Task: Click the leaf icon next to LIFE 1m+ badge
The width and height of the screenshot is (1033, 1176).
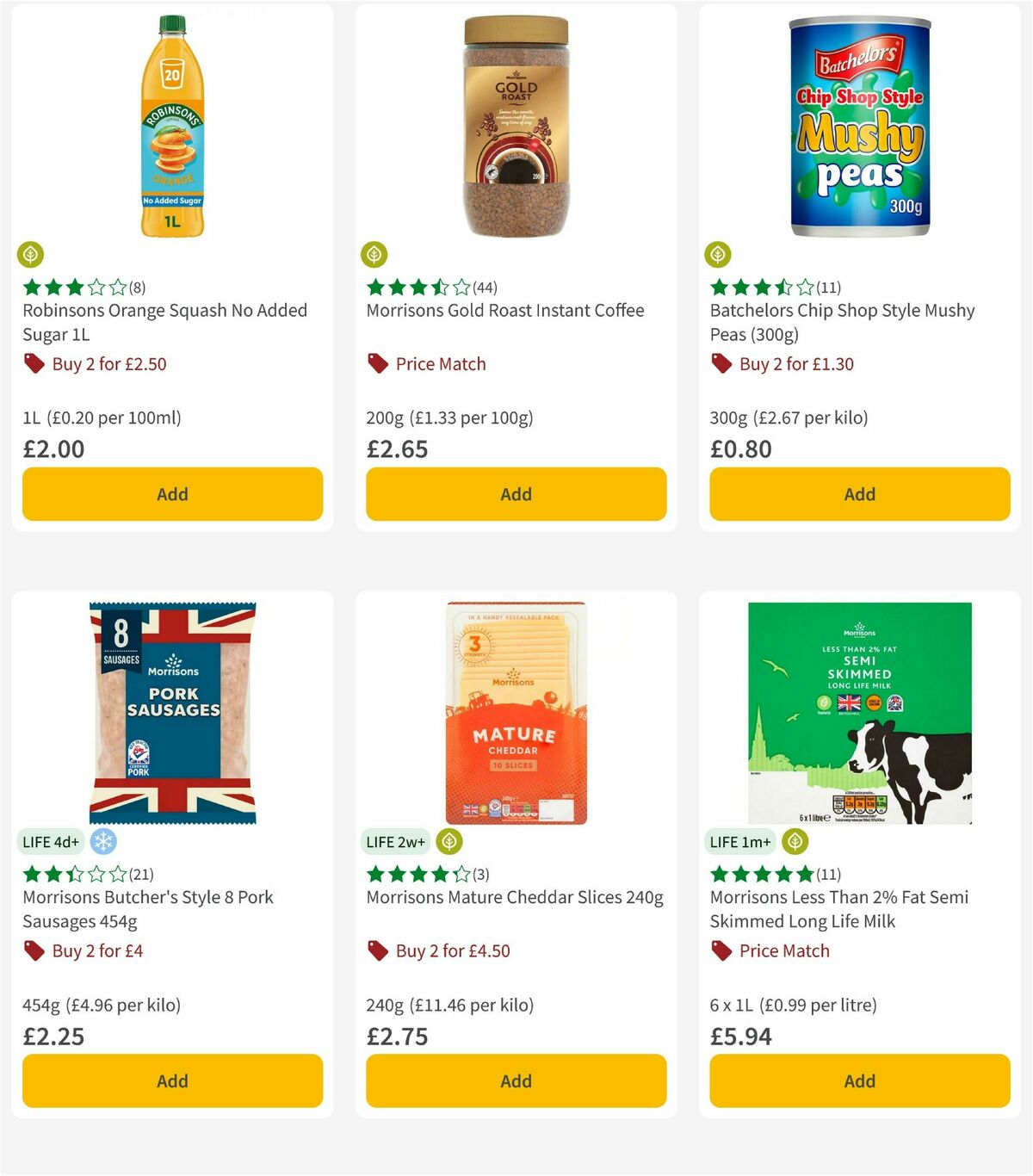Action: tap(793, 841)
